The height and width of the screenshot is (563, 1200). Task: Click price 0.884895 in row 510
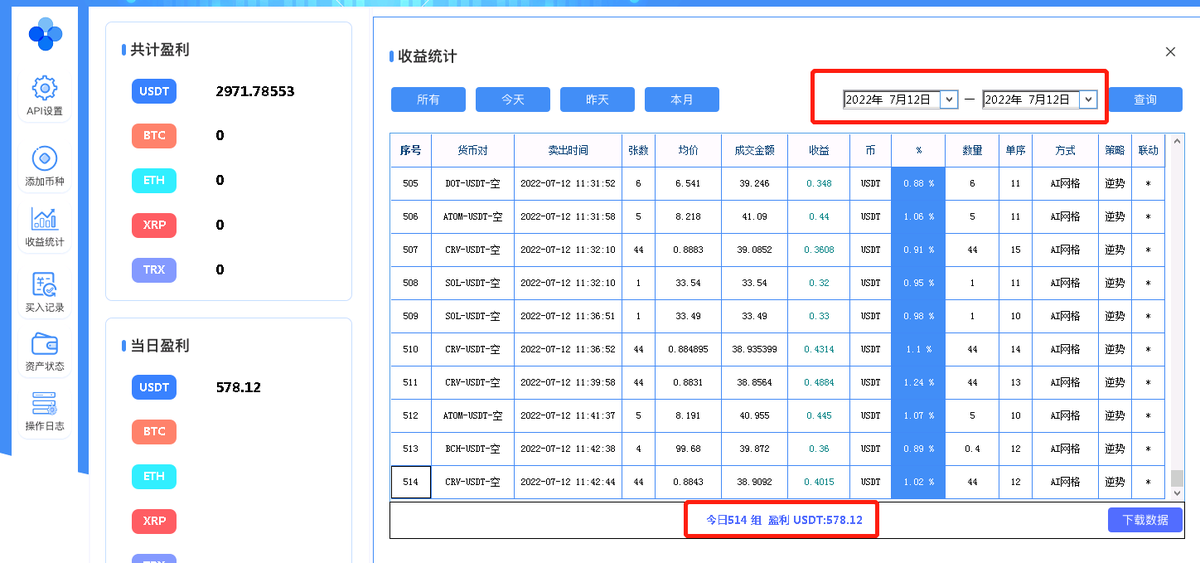[688, 350]
